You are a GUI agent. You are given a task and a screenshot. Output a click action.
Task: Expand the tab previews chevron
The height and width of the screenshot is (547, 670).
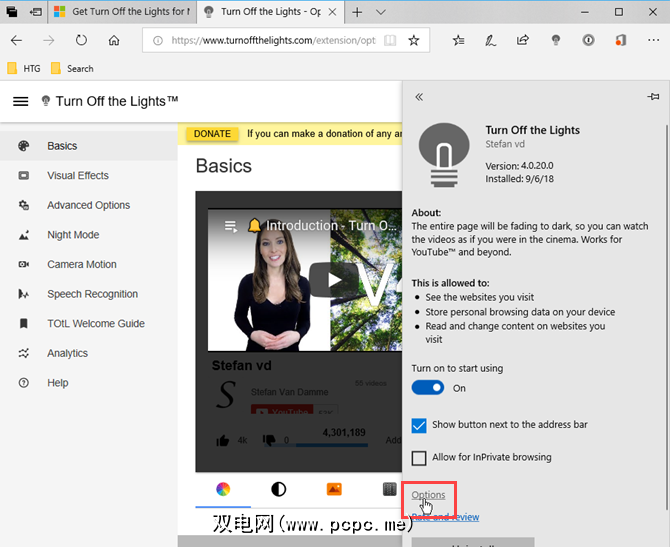pos(380,12)
